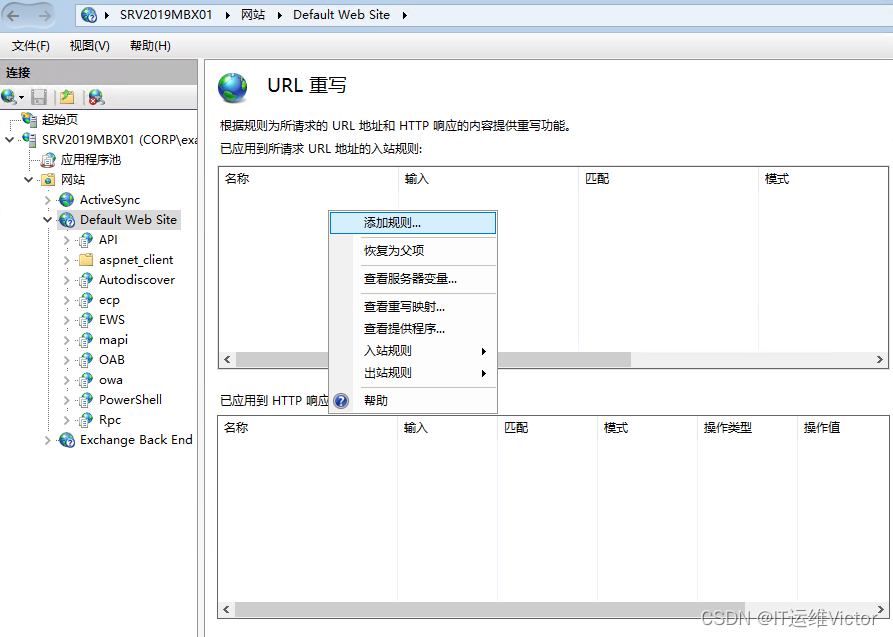
Task: Open the 出站规则 submenu arrow
Action: [484, 374]
